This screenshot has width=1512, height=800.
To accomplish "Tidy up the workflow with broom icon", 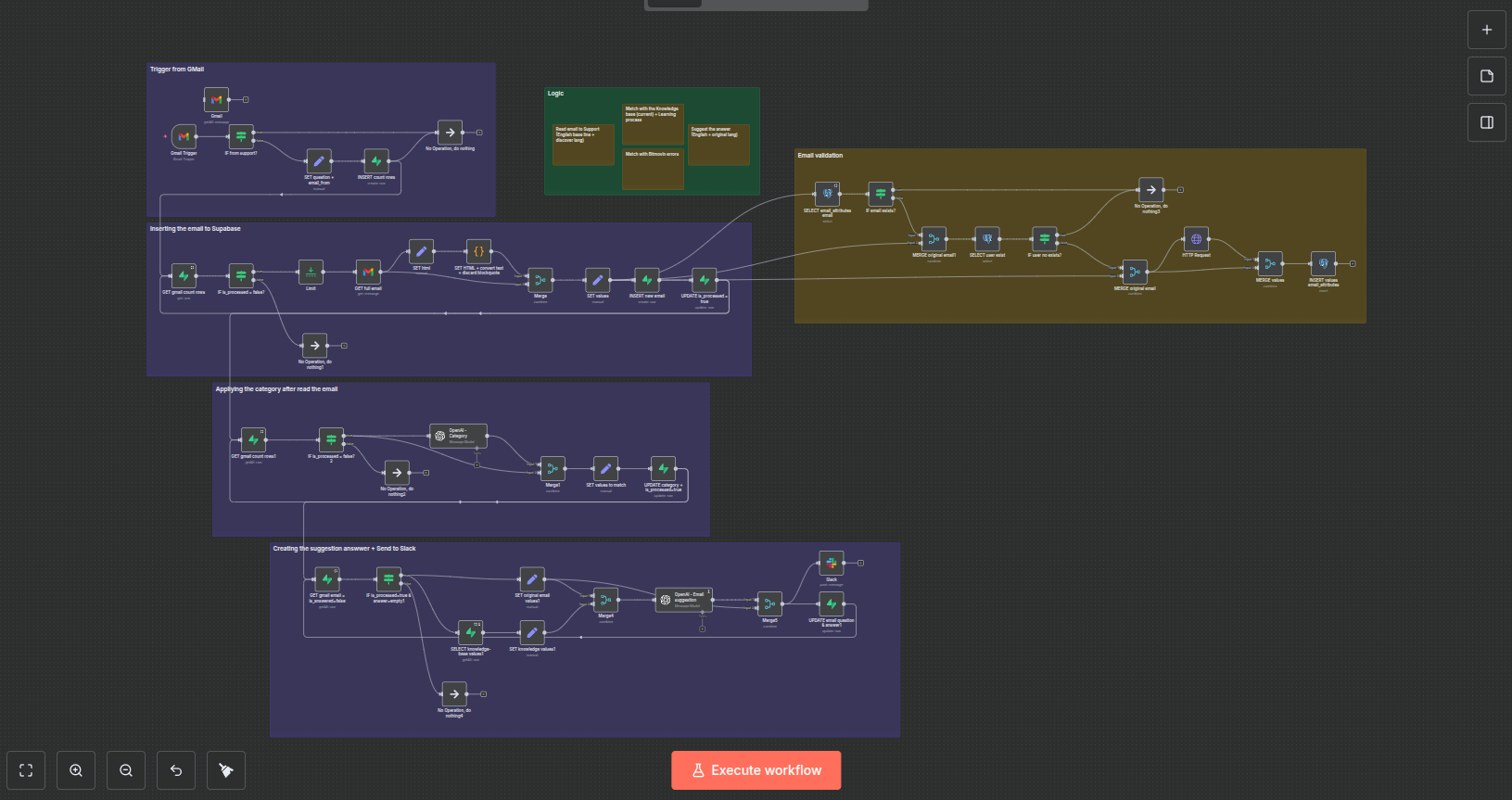I will click(x=226, y=770).
